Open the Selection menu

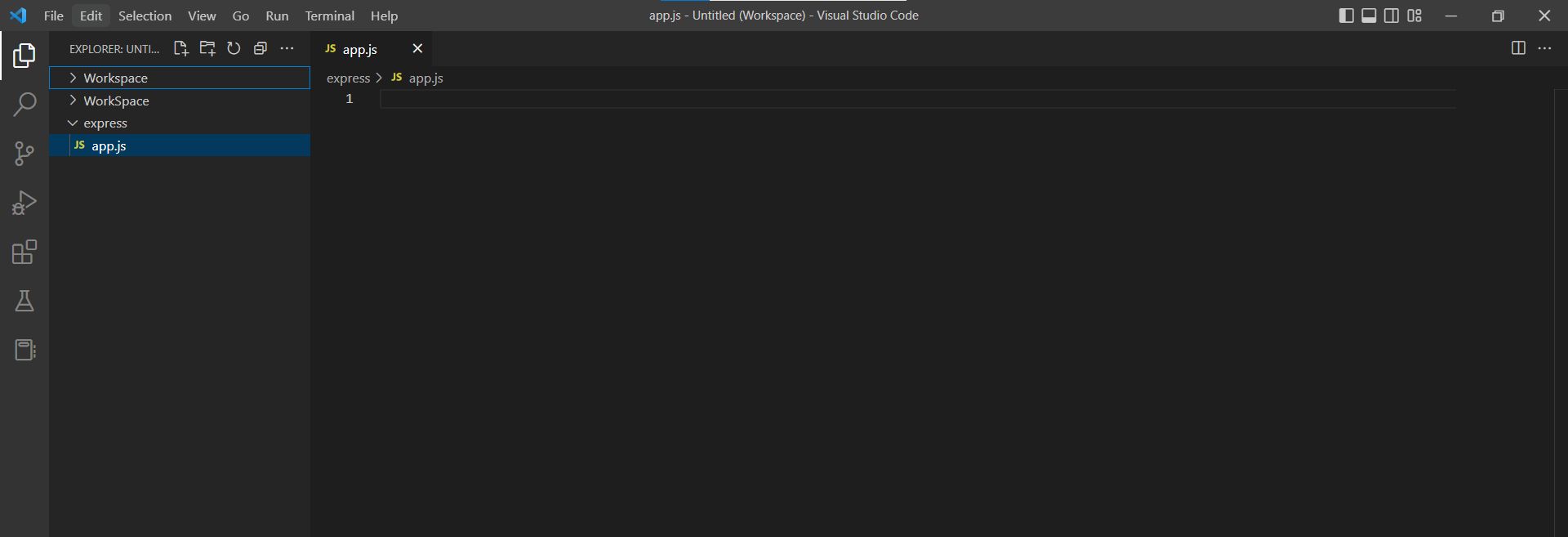(x=145, y=16)
